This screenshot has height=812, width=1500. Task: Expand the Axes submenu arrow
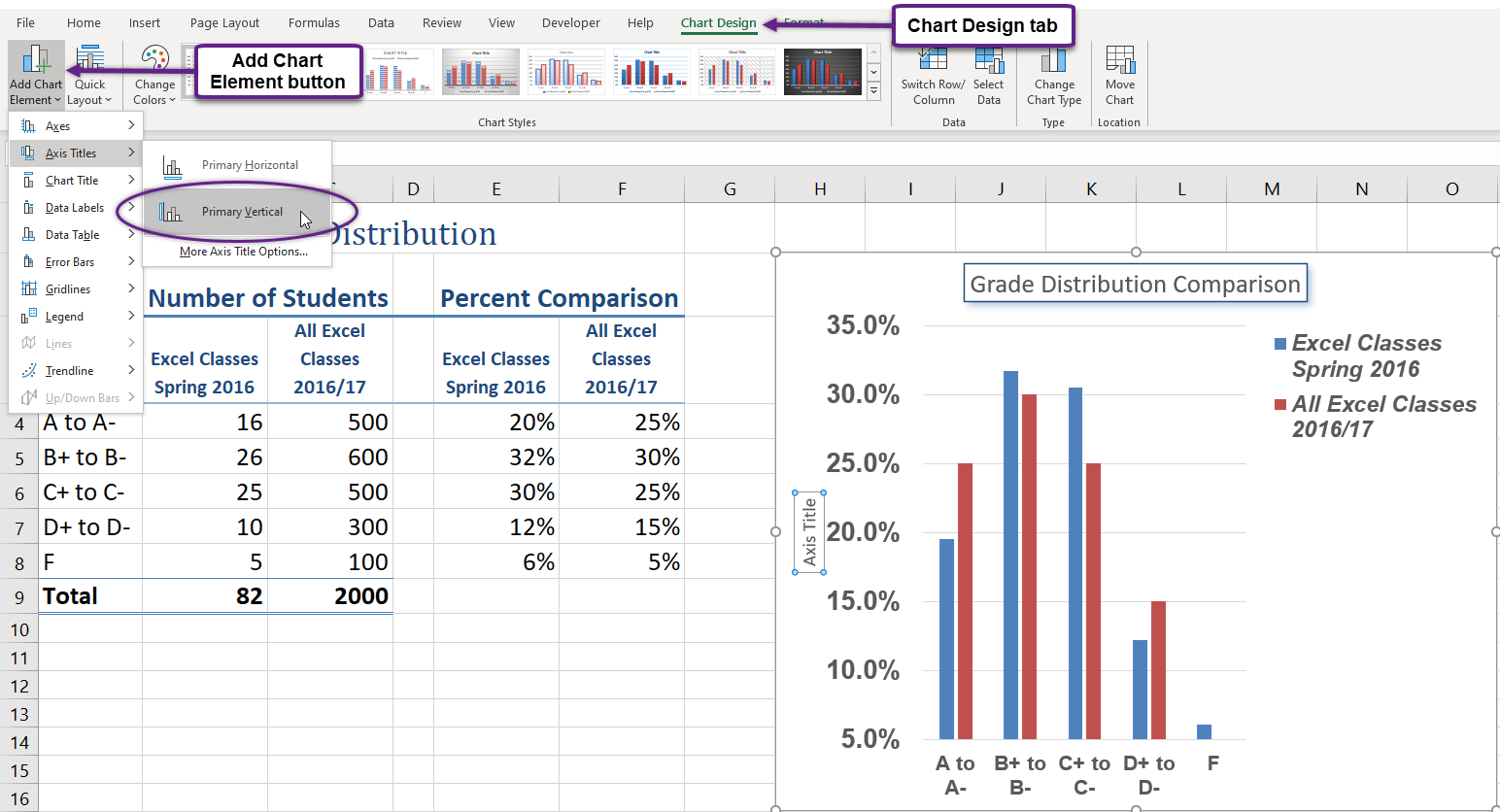(x=131, y=125)
